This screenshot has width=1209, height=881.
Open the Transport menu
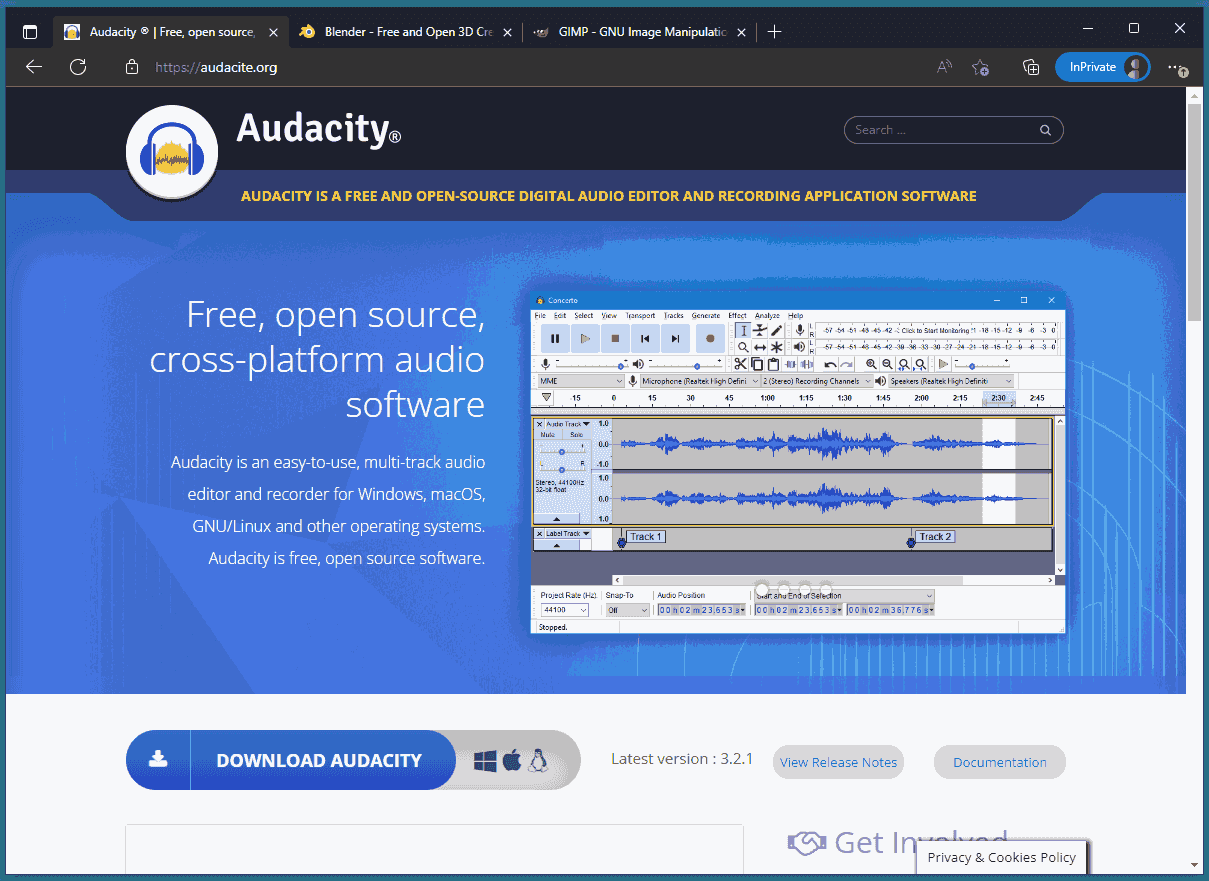[641, 315]
